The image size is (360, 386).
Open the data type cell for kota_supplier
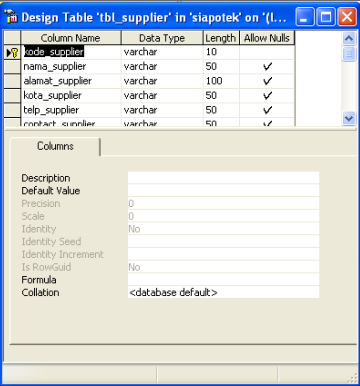162,96
